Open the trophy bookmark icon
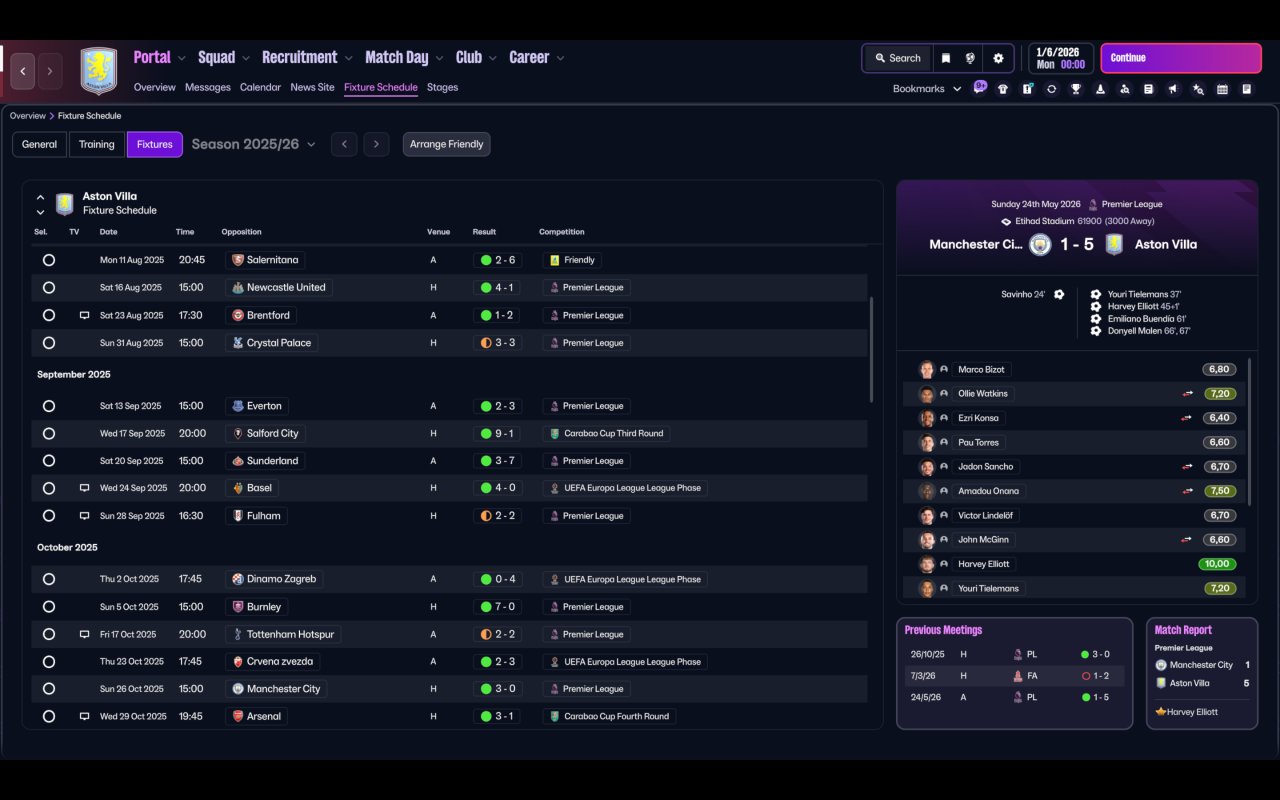This screenshot has height=800, width=1280. 1076,89
